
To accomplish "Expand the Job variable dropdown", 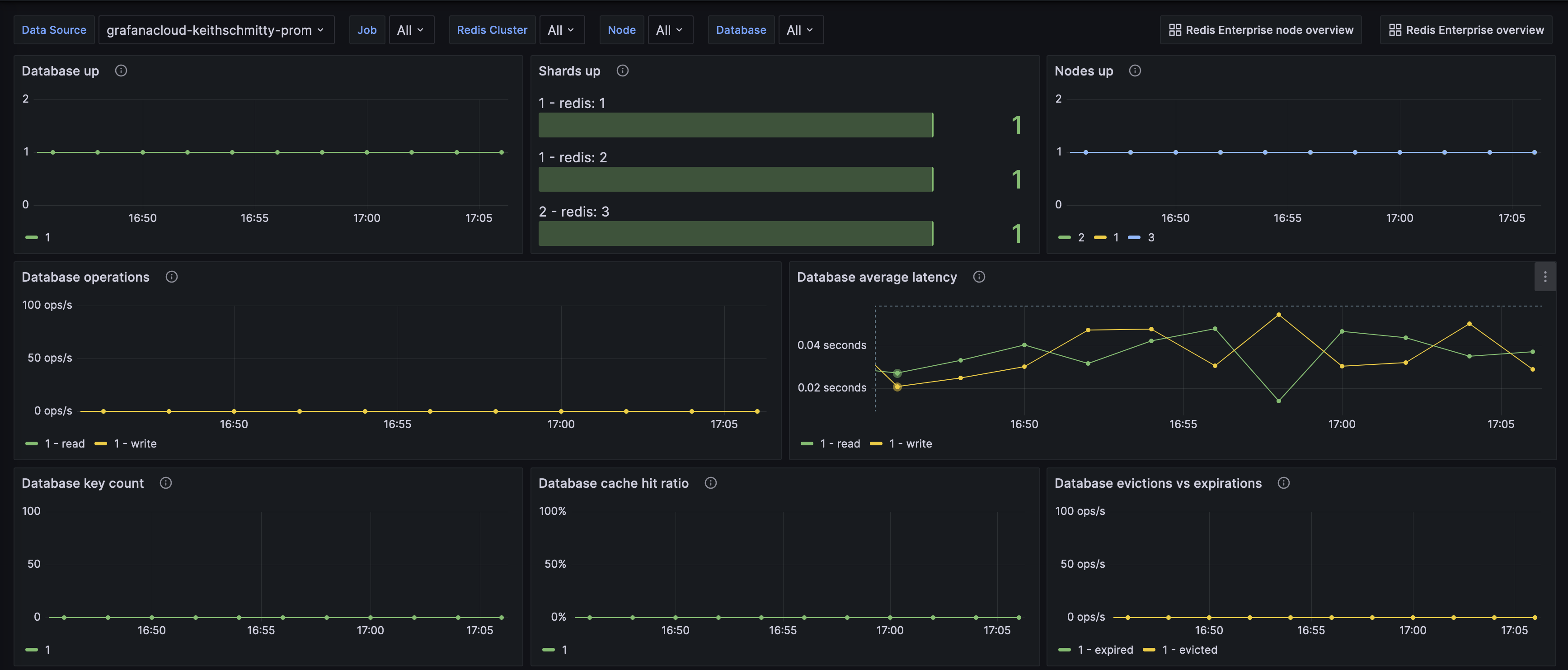I will click(x=411, y=30).
